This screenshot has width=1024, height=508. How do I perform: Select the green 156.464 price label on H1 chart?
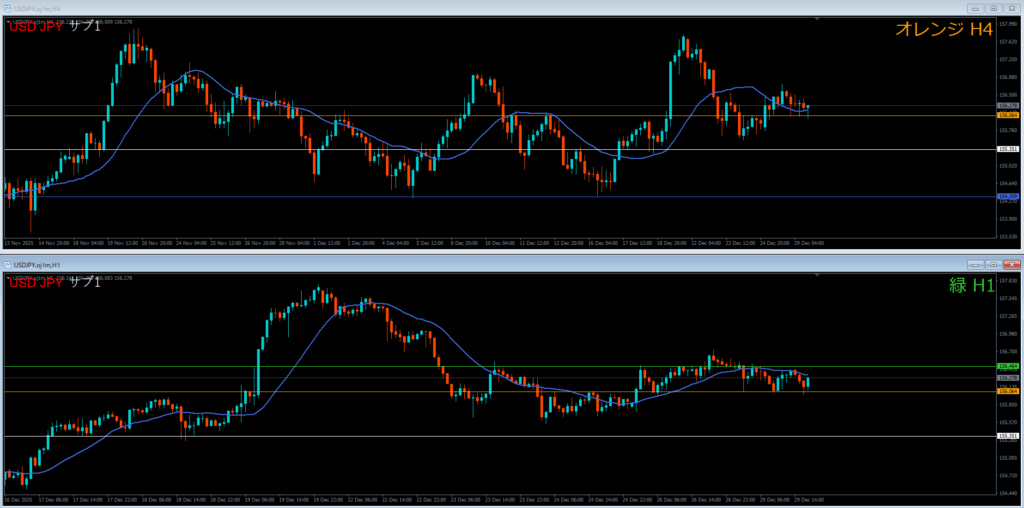pos(1007,367)
